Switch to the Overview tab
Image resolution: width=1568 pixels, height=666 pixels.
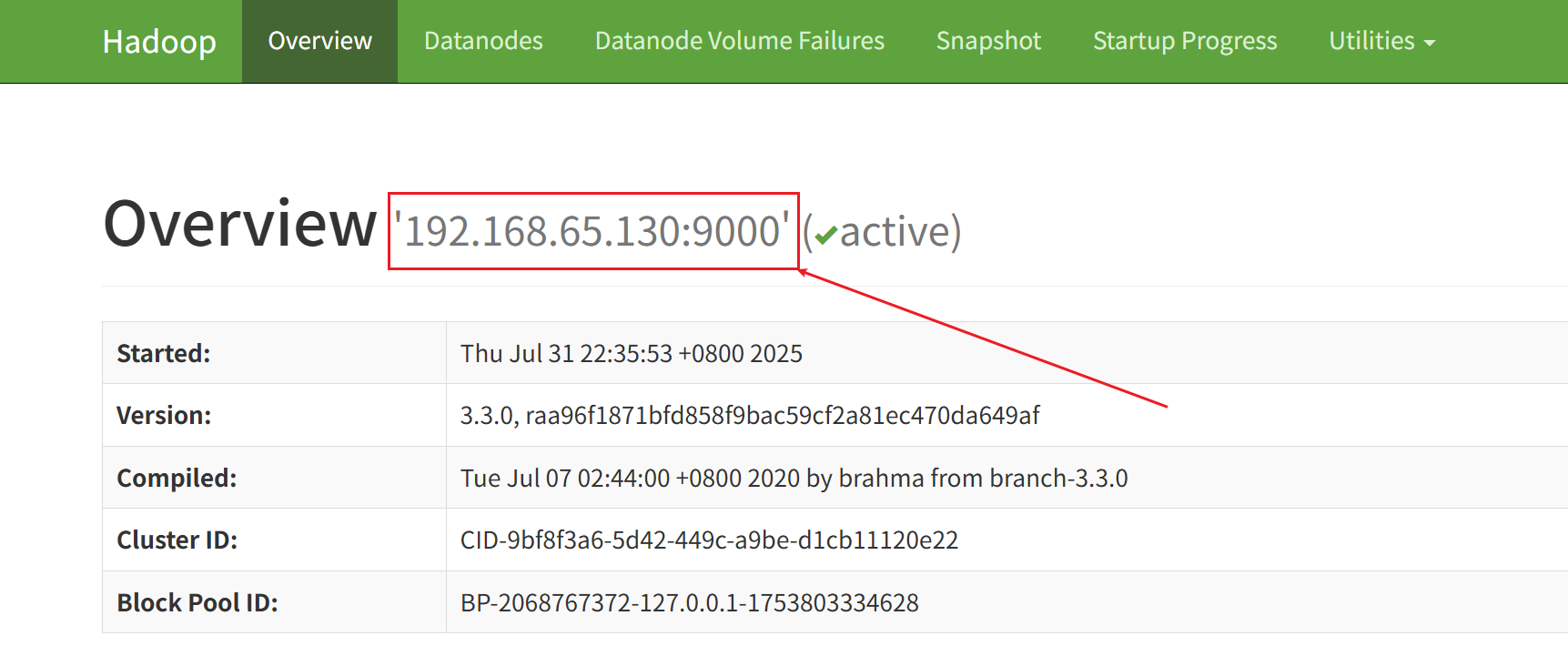[320, 41]
